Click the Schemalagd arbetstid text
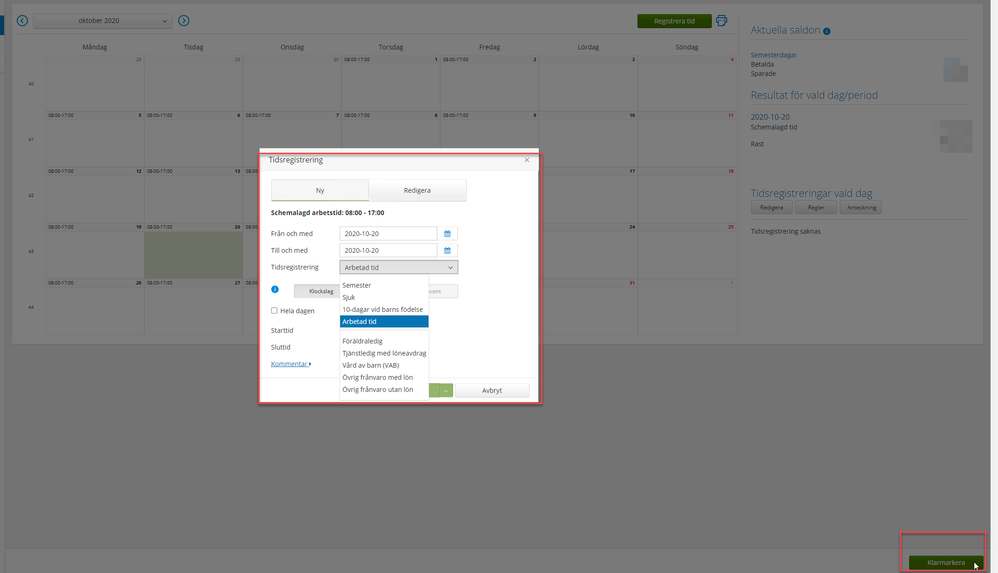Screen dimensions: 998x573 tap(327, 213)
